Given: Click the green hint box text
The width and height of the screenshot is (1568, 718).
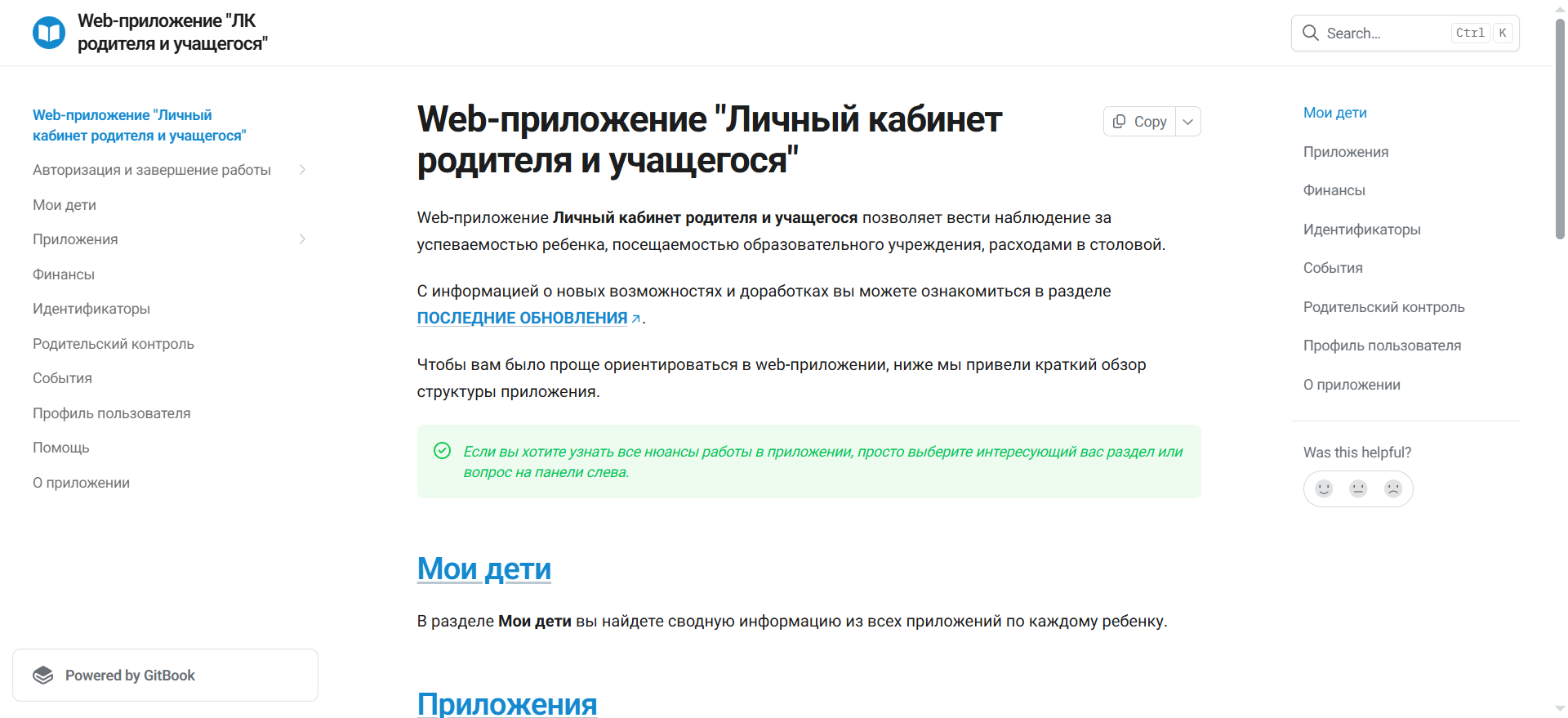Looking at the screenshot, I should [x=822, y=462].
